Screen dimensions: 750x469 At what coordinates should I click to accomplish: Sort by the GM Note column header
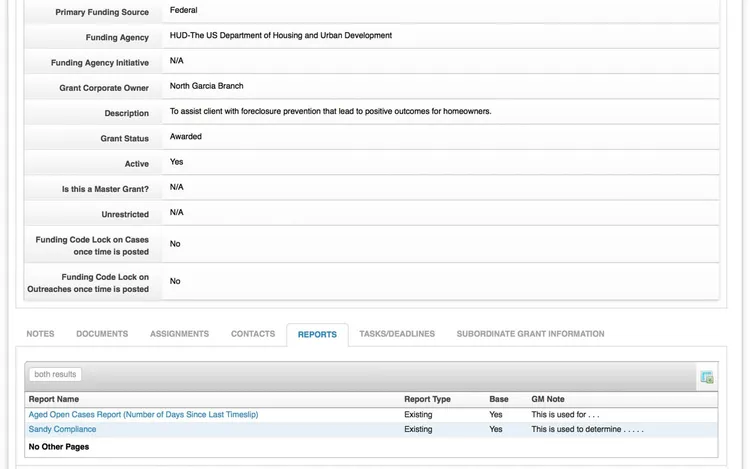click(x=548, y=399)
